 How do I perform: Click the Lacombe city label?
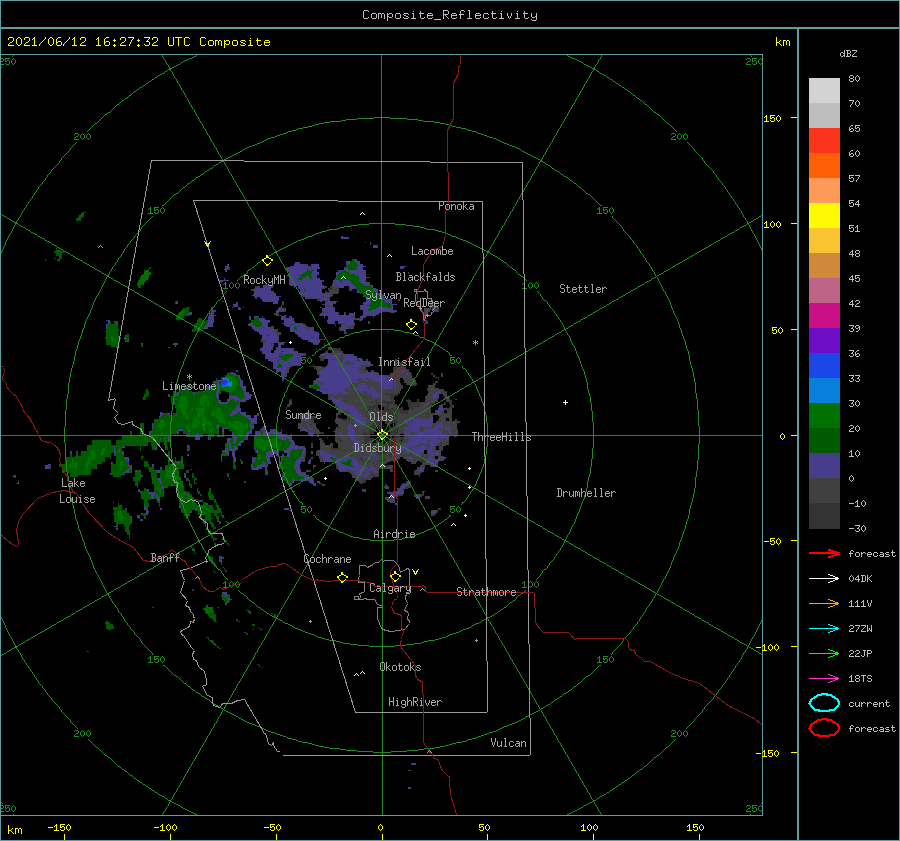tap(432, 251)
